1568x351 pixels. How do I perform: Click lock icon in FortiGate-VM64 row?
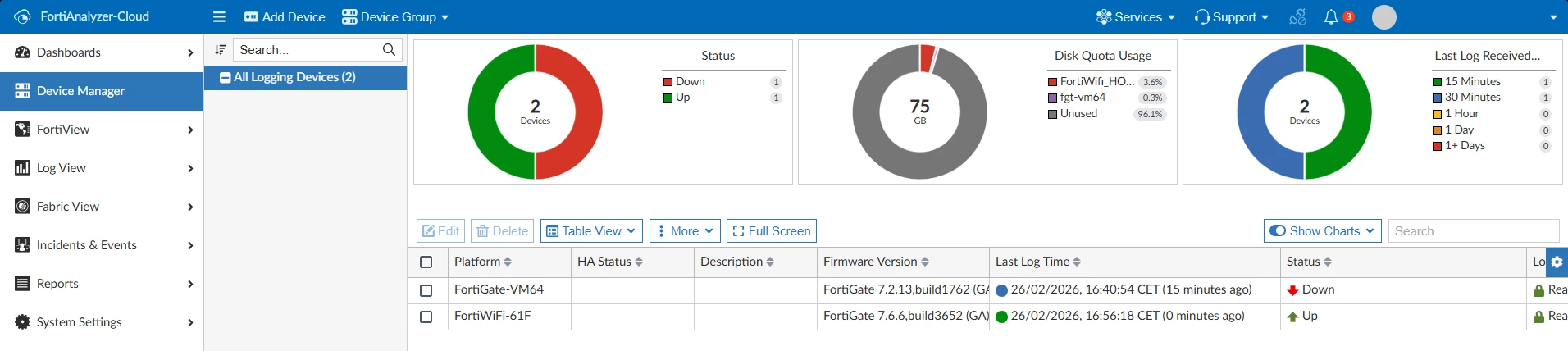pos(1538,290)
